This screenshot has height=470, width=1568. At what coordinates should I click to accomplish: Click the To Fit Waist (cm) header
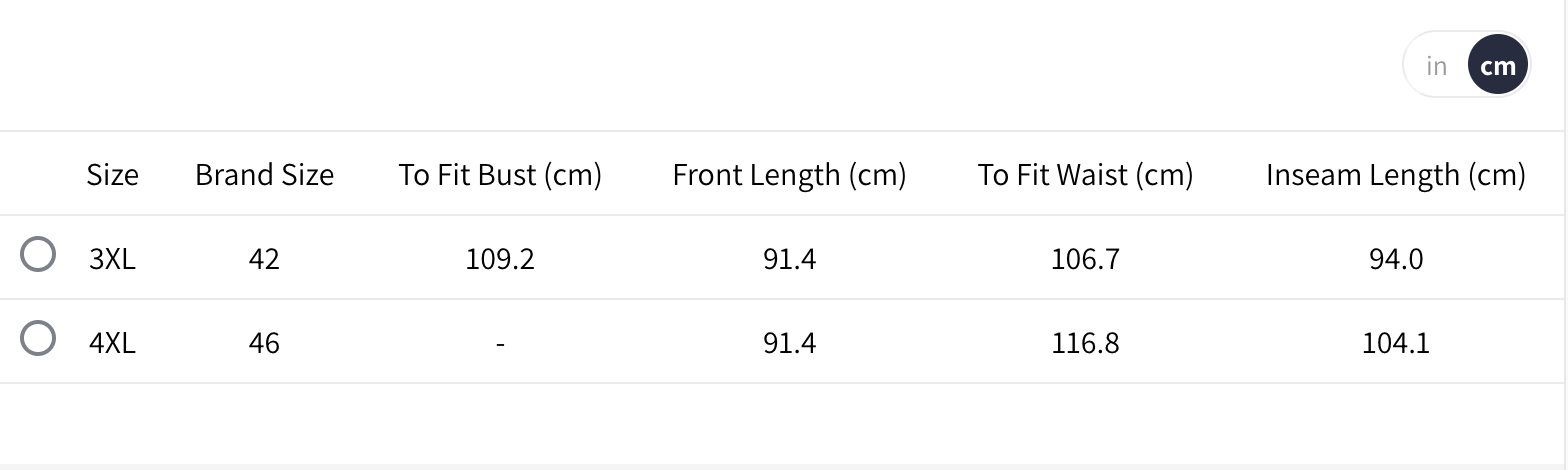1085,175
